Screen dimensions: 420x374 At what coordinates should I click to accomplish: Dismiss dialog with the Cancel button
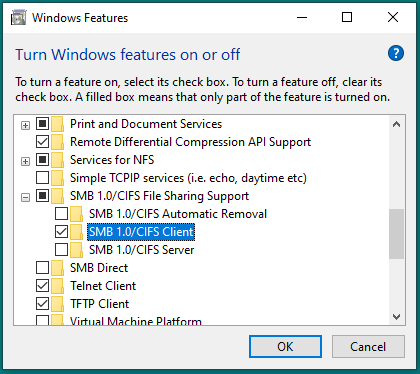coord(368,347)
